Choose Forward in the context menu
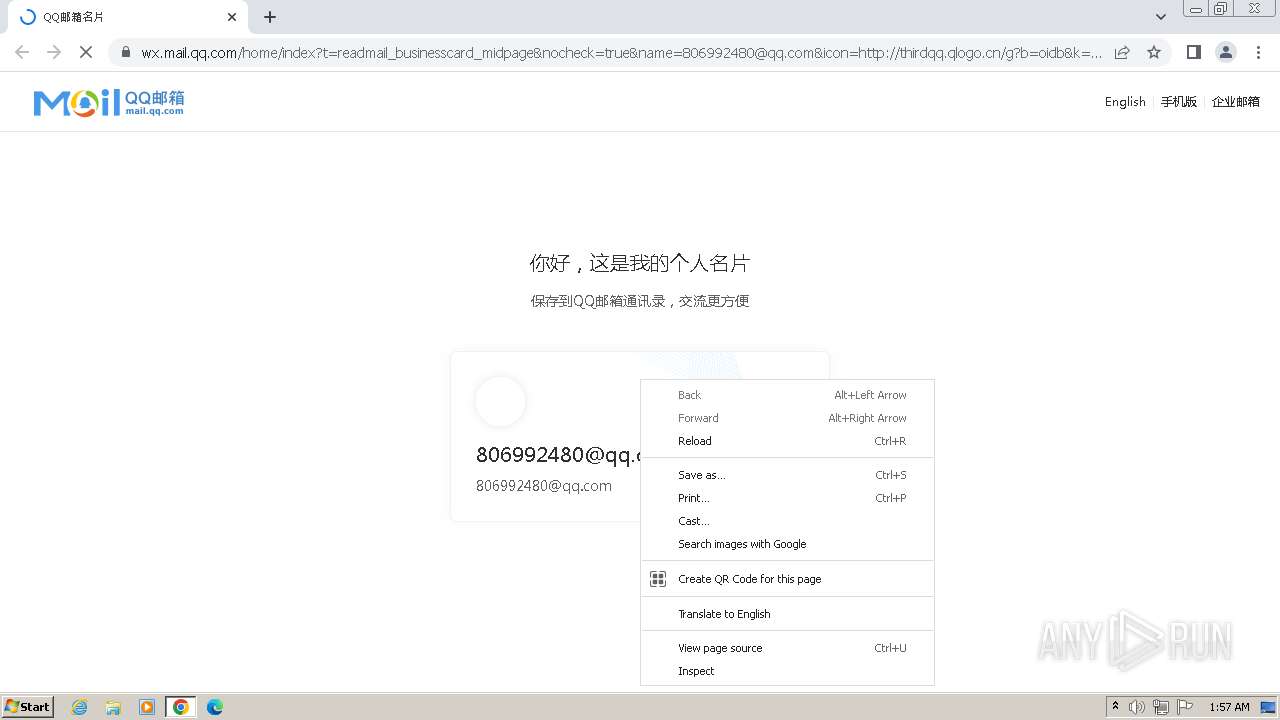Viewport: 1280px width, 720px height. pos(787,418)
